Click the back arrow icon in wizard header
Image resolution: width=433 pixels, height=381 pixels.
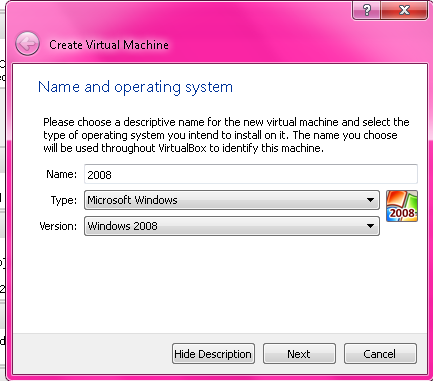click(27, 43)
